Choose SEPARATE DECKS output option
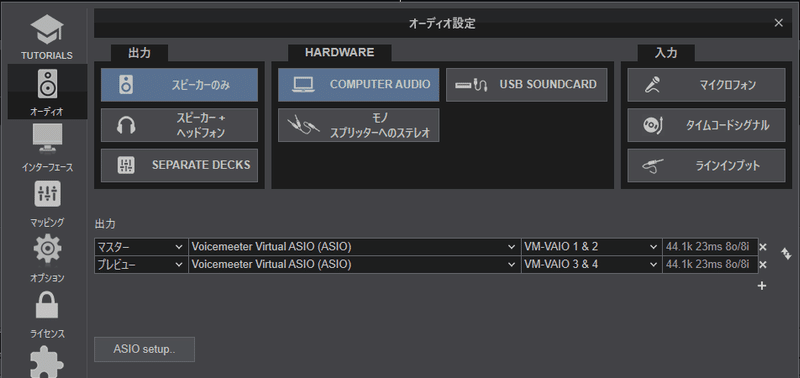 [180, 165]
